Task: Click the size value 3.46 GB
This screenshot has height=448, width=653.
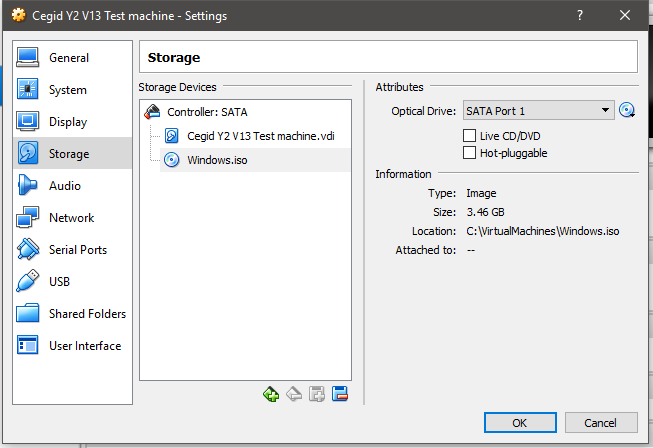Action: coord(485,212)
